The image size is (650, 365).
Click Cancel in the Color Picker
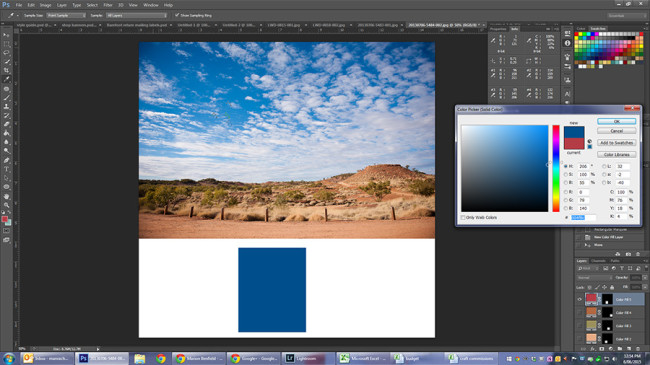tap(616, 131)
